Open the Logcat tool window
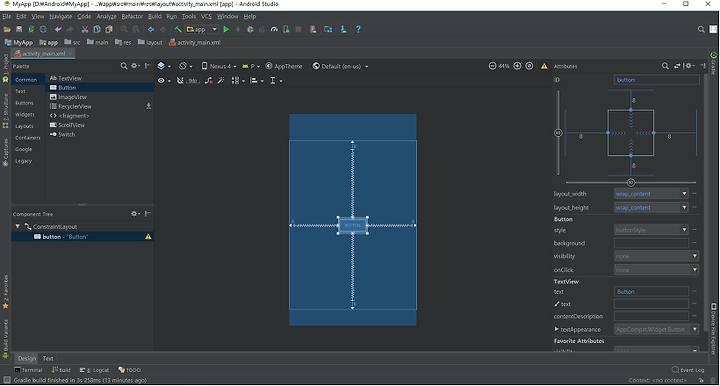The width and height of the screenshot is (720, 386). (94, 370)
